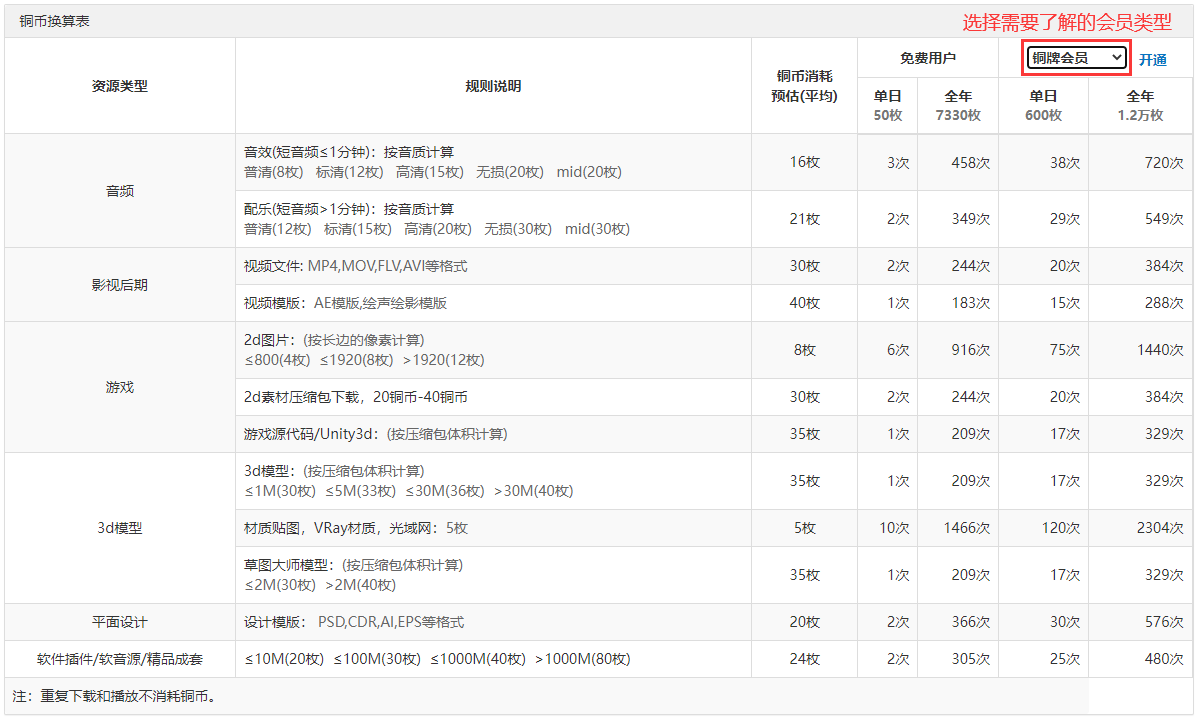Click the 6次 daily free cell

pos(888,350)
